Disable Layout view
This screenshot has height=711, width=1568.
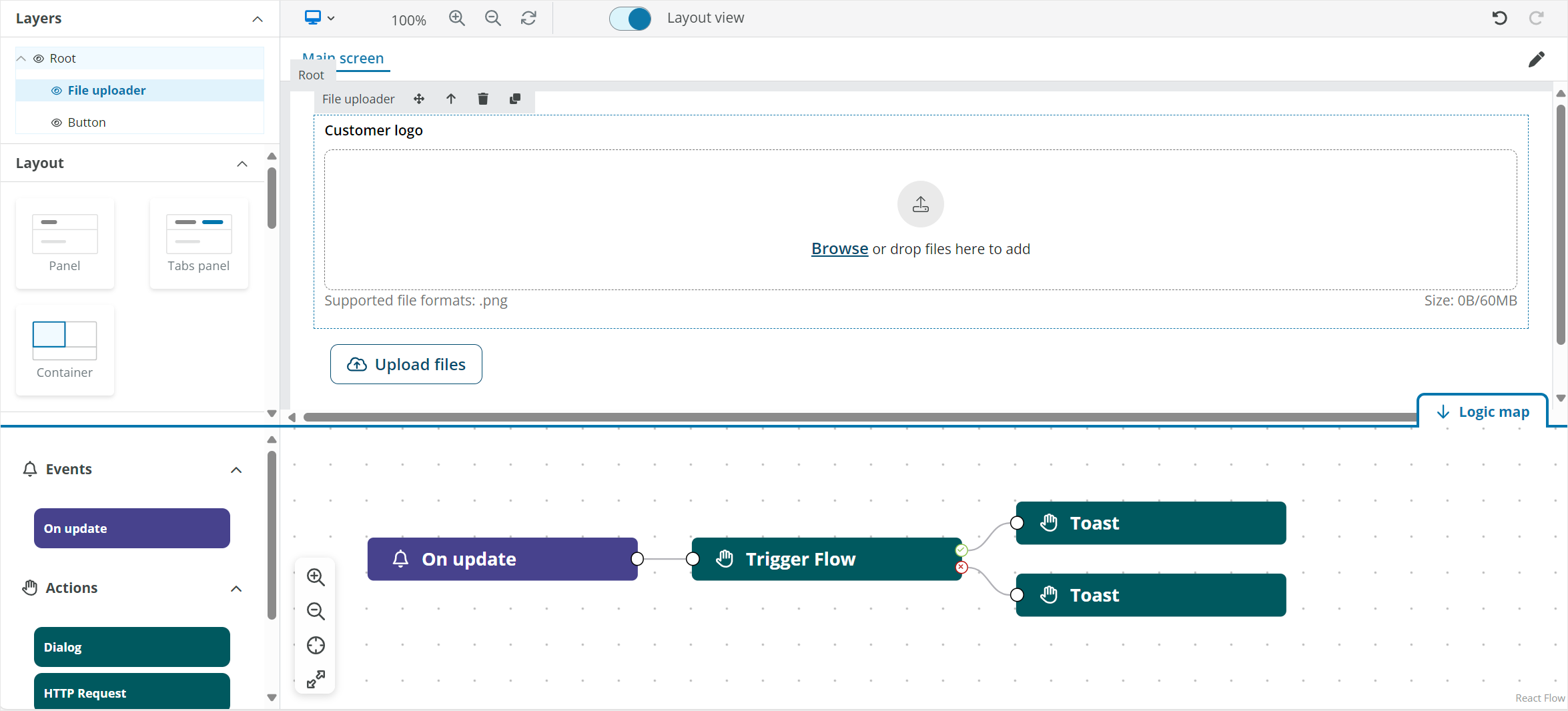coord(629,19)
